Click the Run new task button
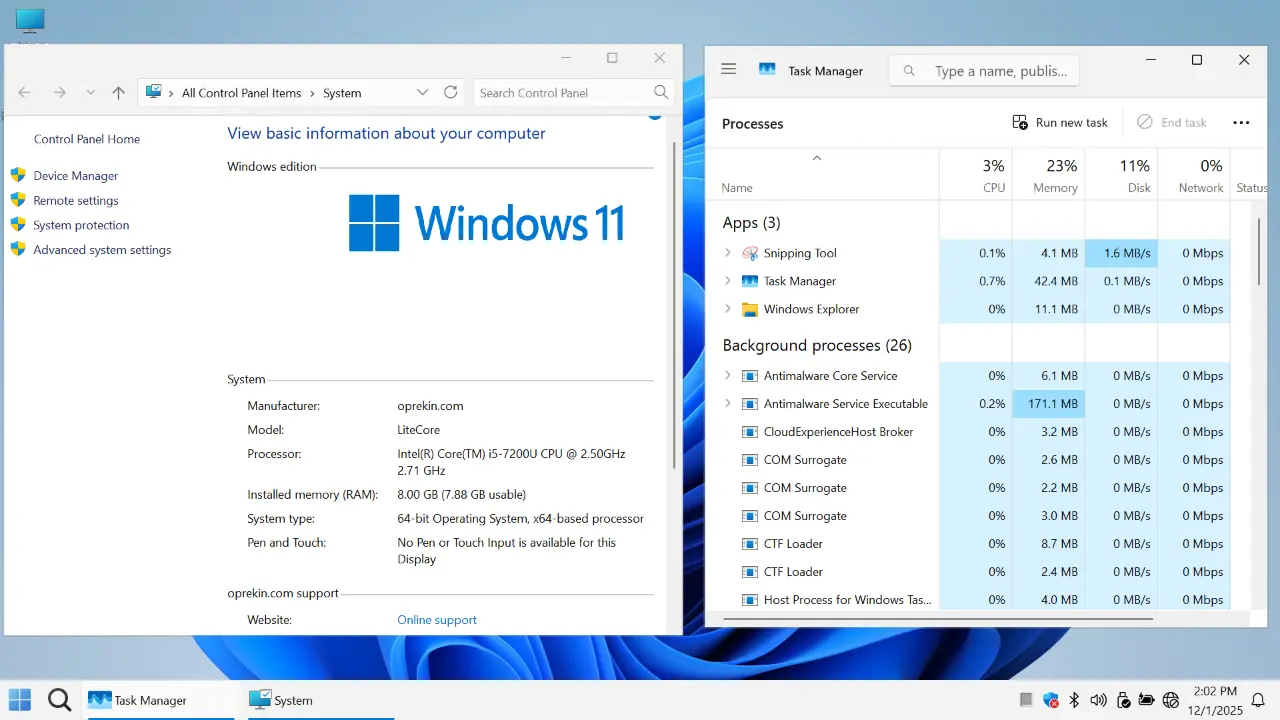1280x720 pixels. click(1060, 122)
